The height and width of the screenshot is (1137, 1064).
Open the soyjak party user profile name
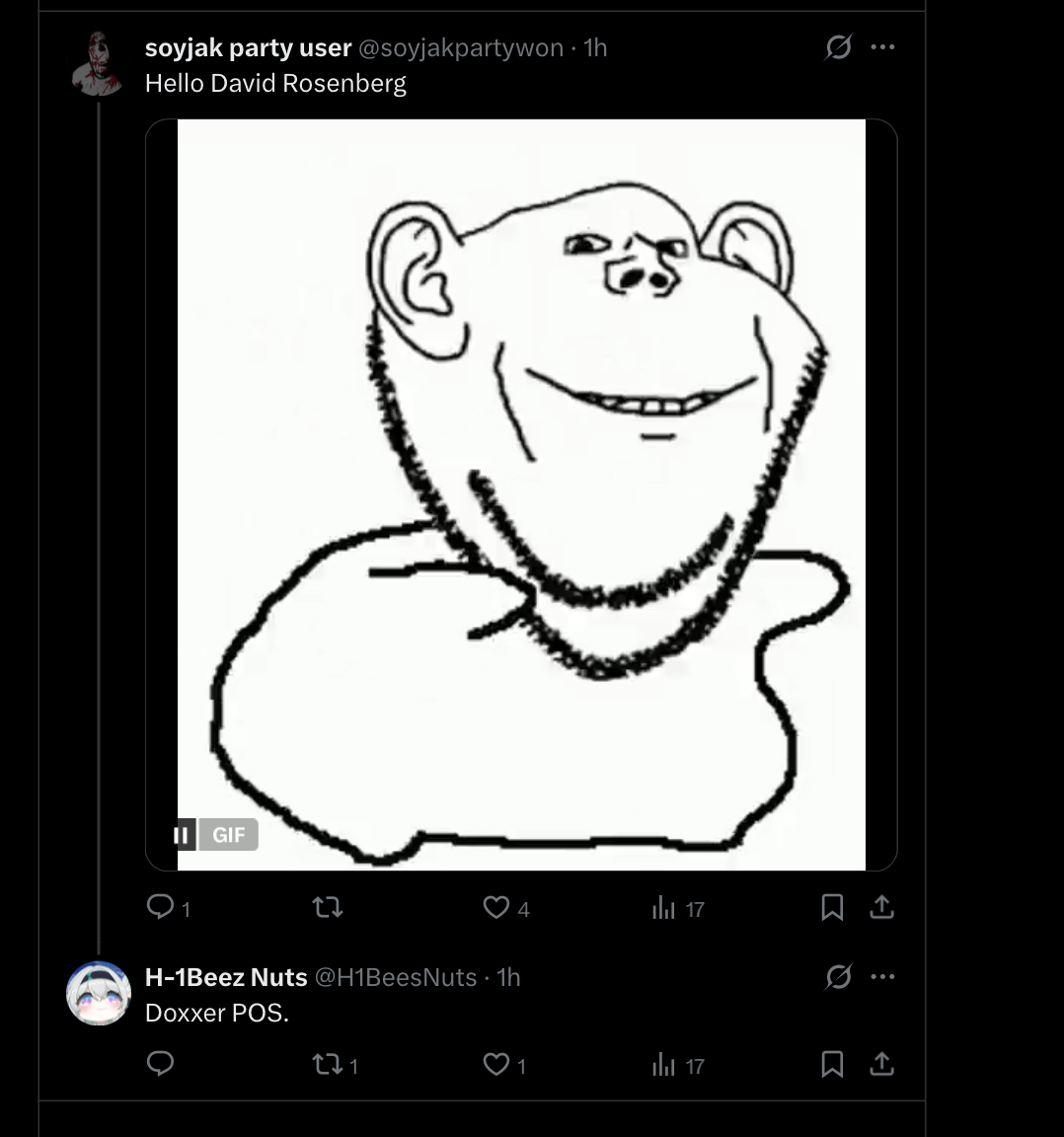248,47
